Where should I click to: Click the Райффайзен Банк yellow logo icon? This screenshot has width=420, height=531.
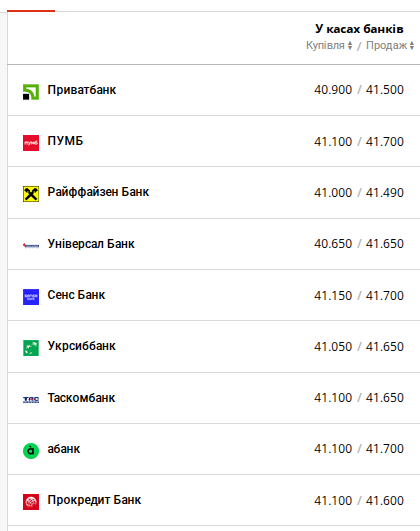[x=31, y=194]
